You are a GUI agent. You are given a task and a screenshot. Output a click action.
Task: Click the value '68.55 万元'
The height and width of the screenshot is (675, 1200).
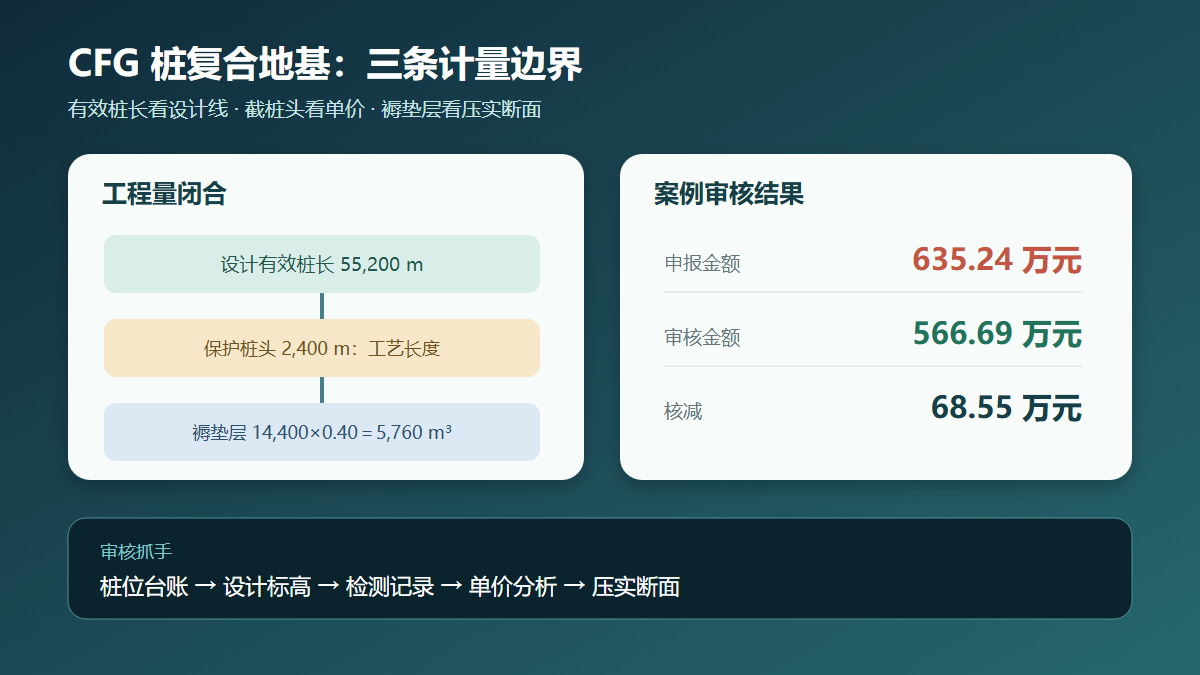click(x=1006, y=408)
